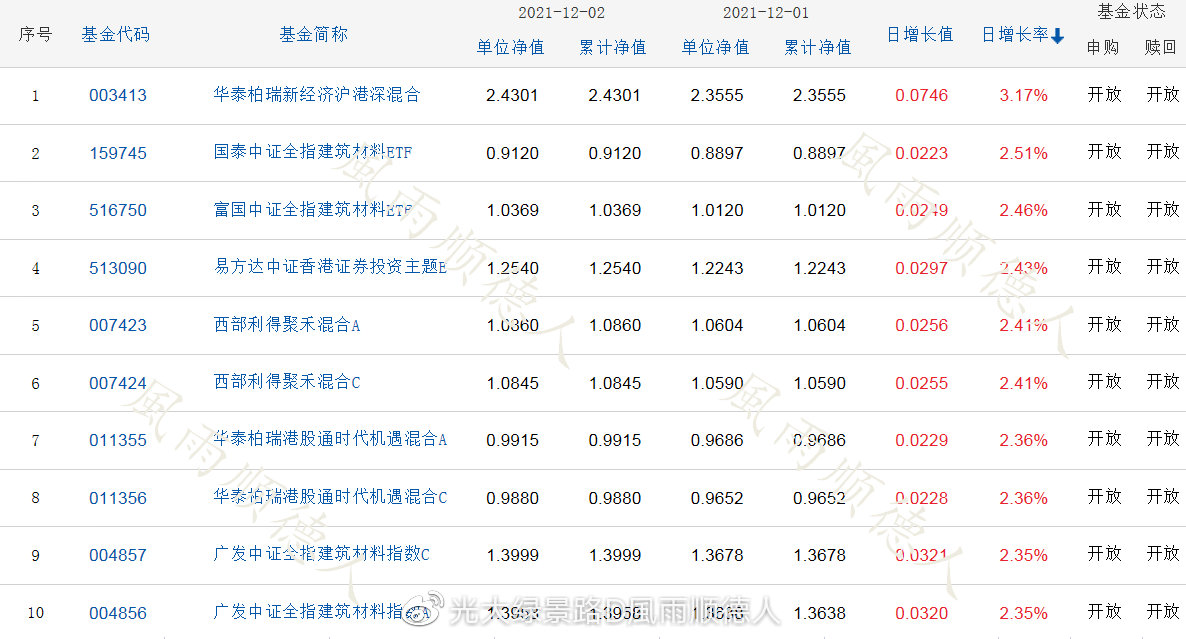The width and height of the screenshot is (1186, 639).
Task: Click fund code 159745
Action: click(x=117, y=153)
